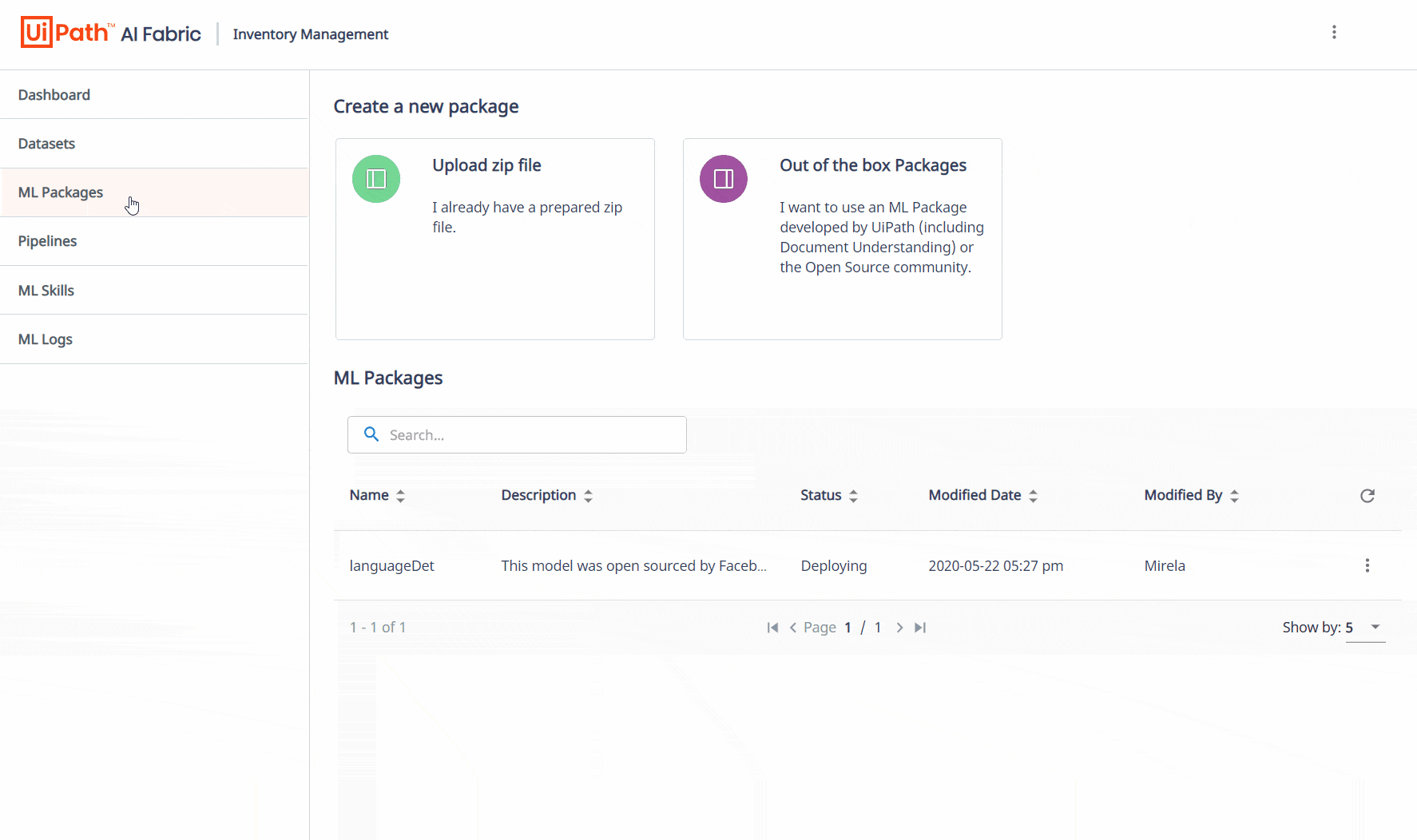Image resolution: width=1417 pixels, height=840 pixels.
Task: Click the Inventory Management title
Action: tap(311, 34)
